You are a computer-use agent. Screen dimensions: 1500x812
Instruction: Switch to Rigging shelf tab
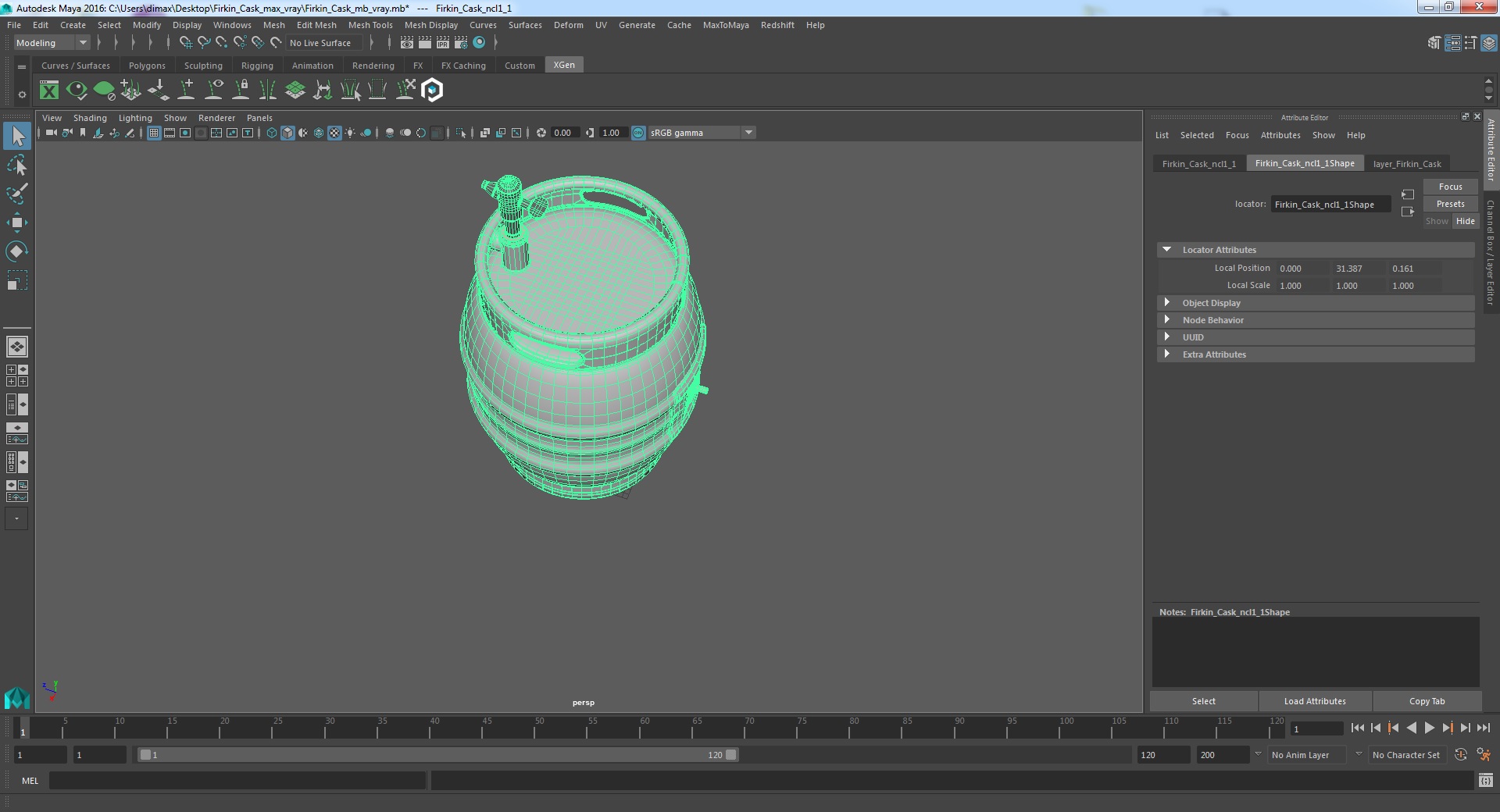pyautogui.click(x=257, y=66)
